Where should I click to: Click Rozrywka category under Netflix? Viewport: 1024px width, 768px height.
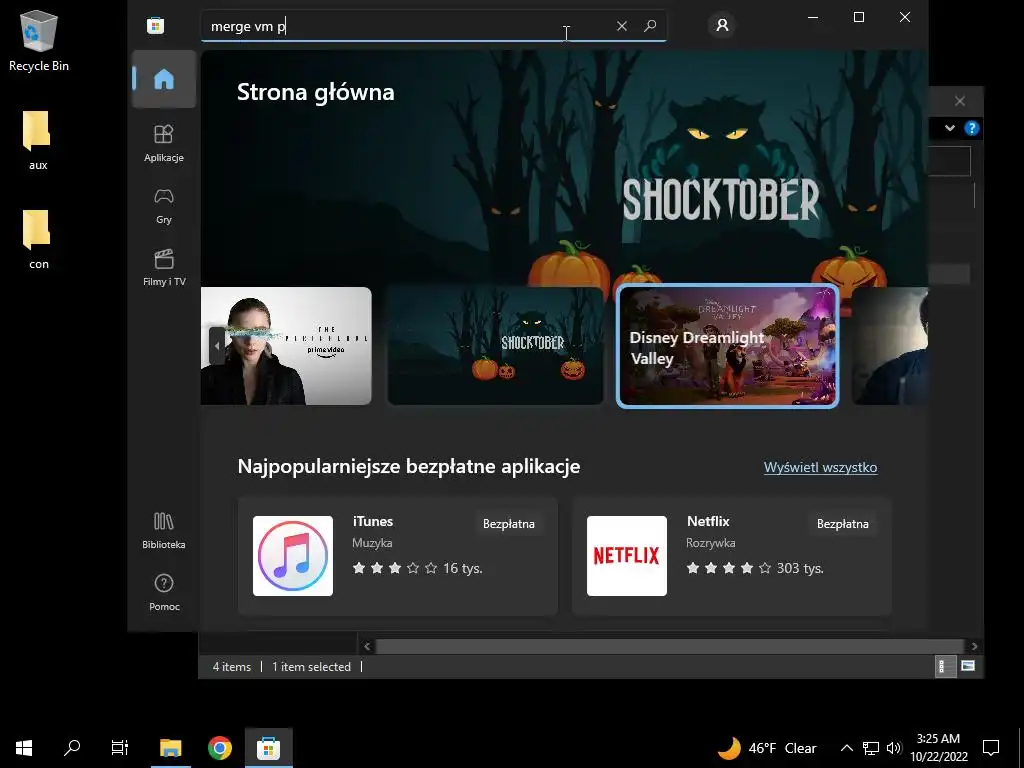click(x=711, y=543)
